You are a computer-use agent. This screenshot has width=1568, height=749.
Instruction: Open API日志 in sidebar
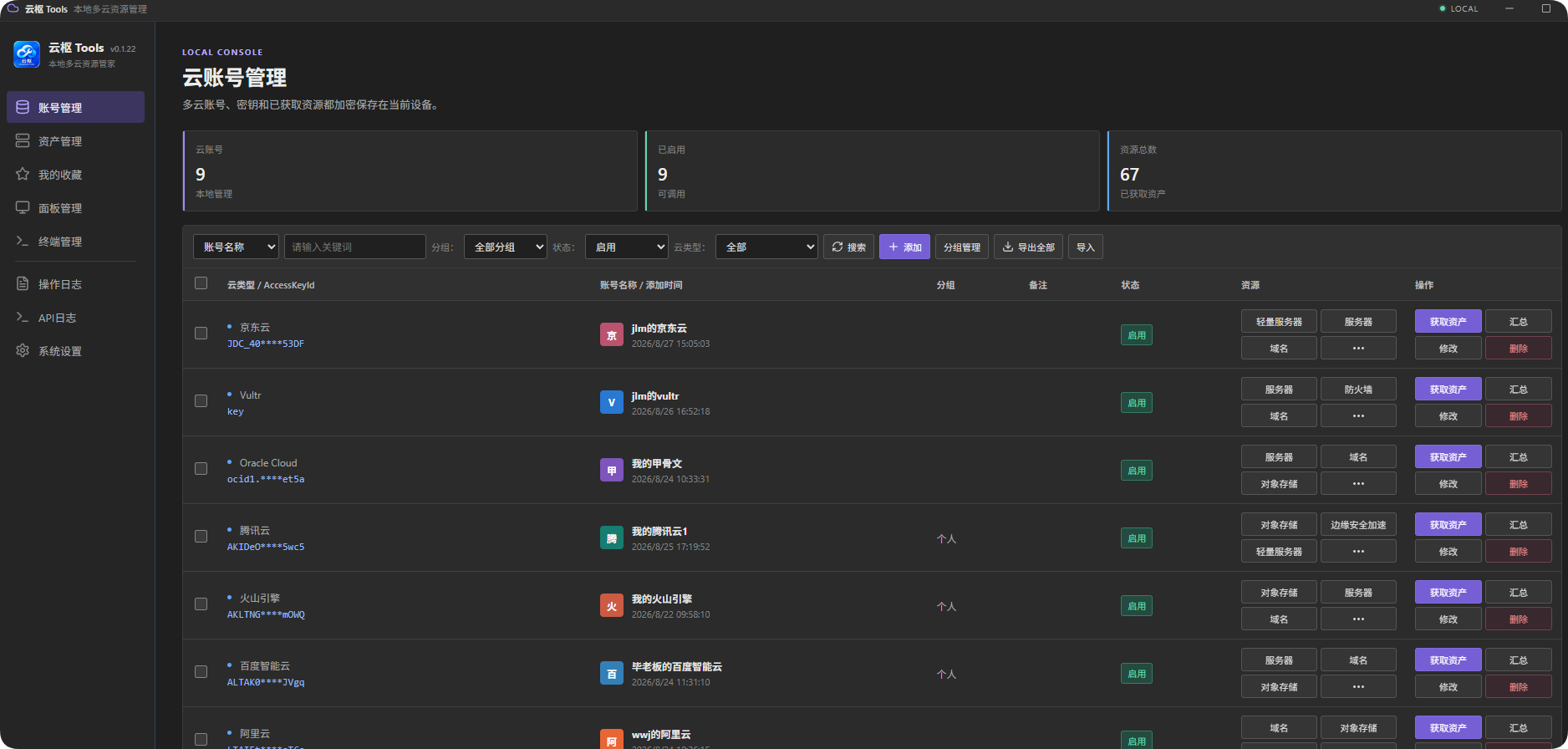point(75,317)
